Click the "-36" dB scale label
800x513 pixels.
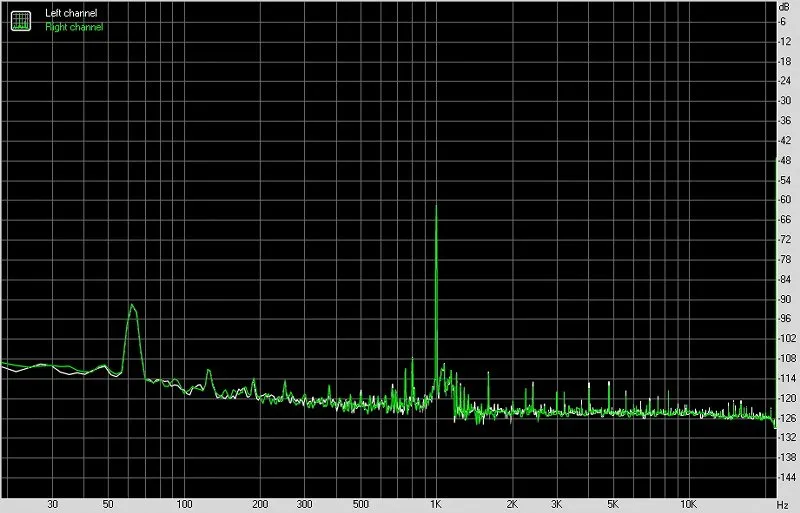tap(785, 120)
